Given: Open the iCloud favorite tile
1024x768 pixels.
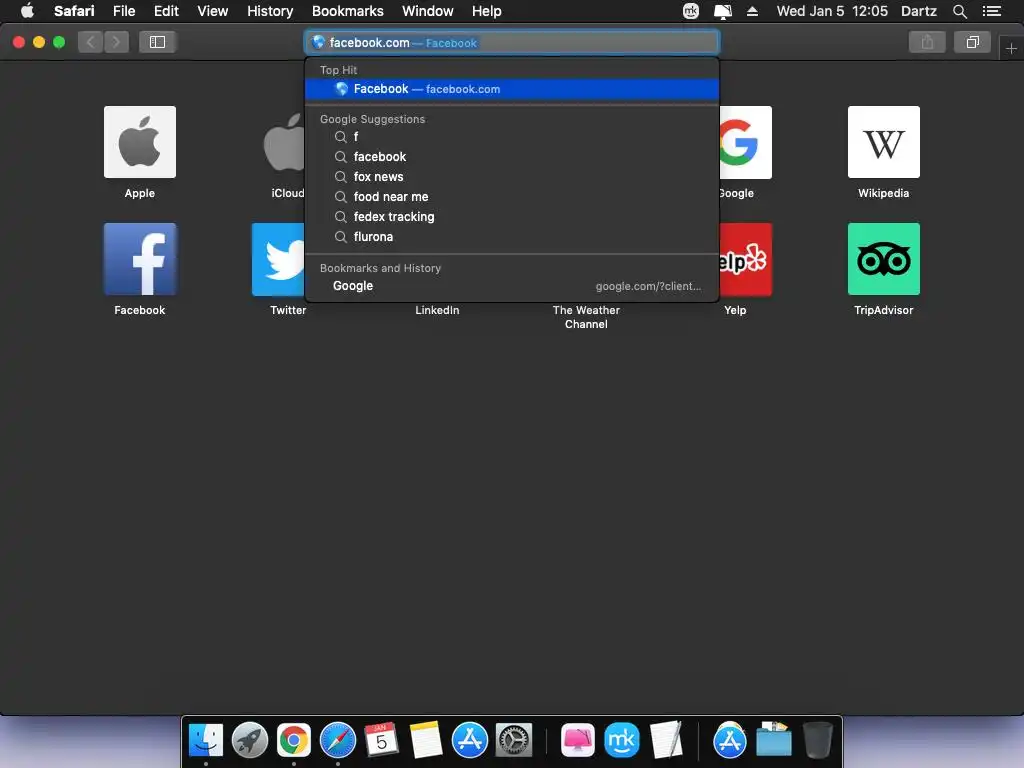Looking at the screenshot, I should tap(283, 142).
